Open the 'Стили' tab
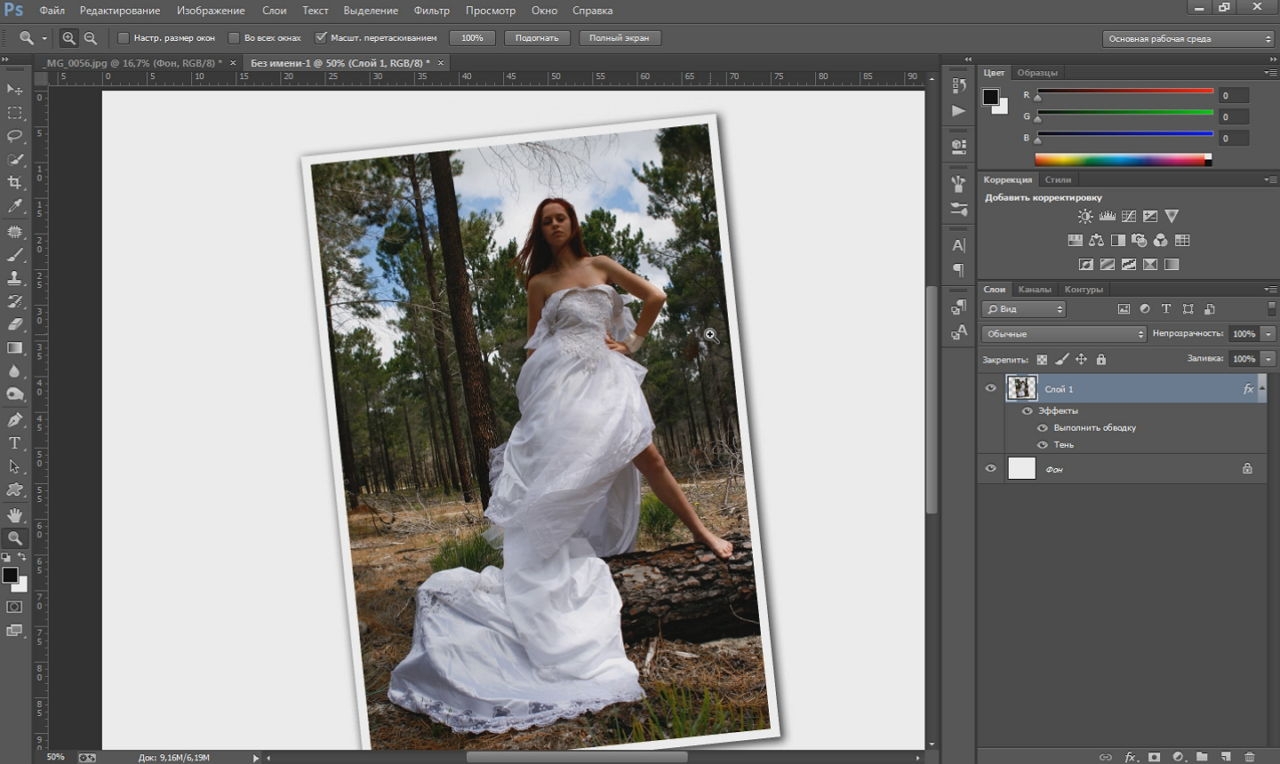Screen dimensions: 1280x764 click(x=1058, y=180)
